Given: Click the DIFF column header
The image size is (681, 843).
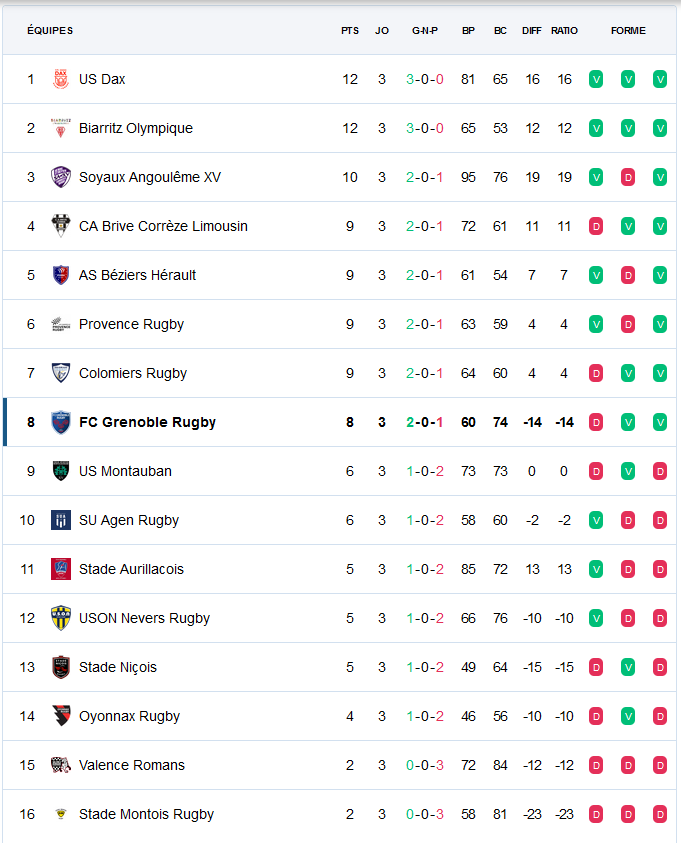Looking at the screenshot, I should click(x=532, y=31).
